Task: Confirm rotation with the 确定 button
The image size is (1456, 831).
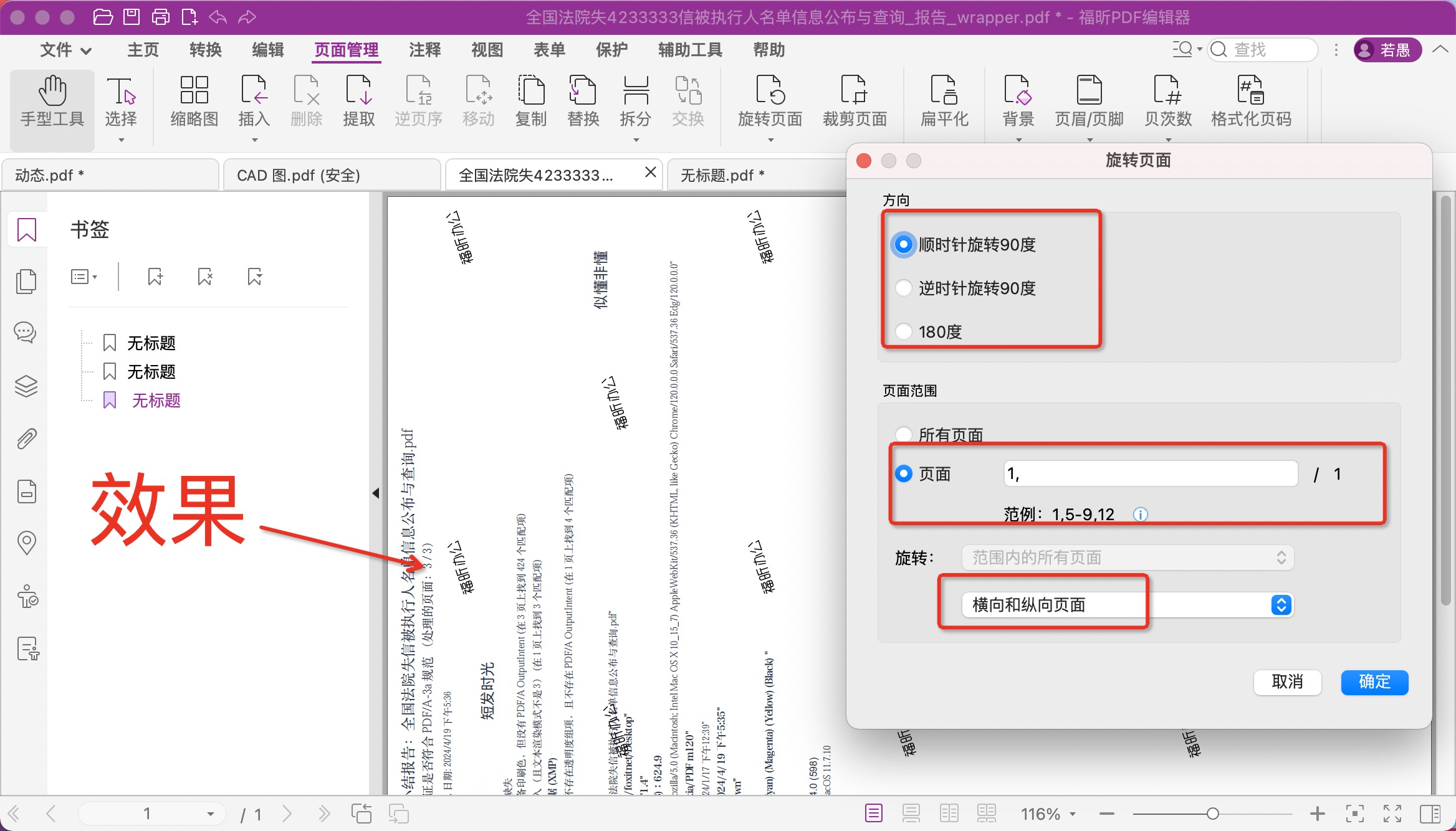Action: (x=1374, y=682)
